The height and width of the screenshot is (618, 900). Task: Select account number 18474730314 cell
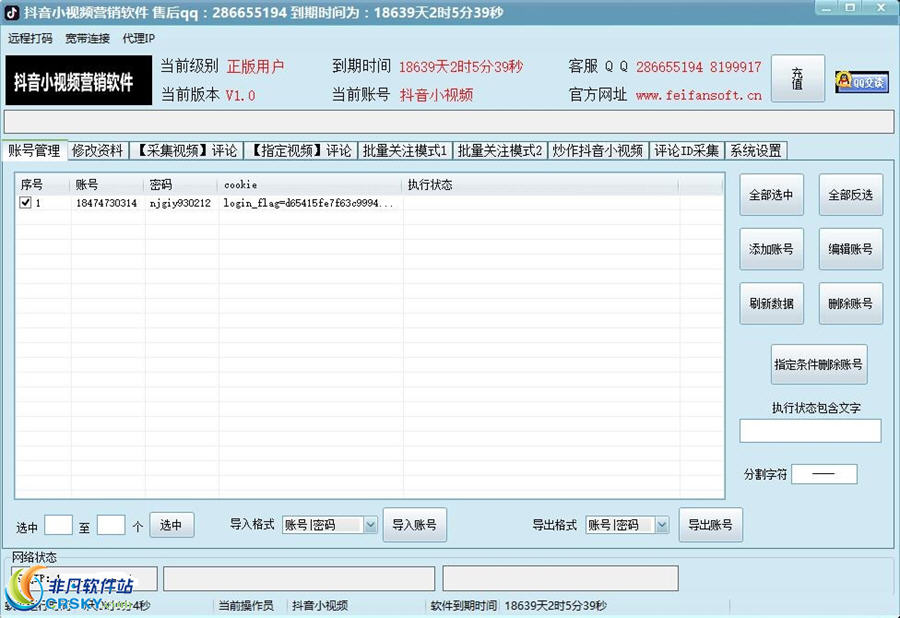tap(106, 203)
